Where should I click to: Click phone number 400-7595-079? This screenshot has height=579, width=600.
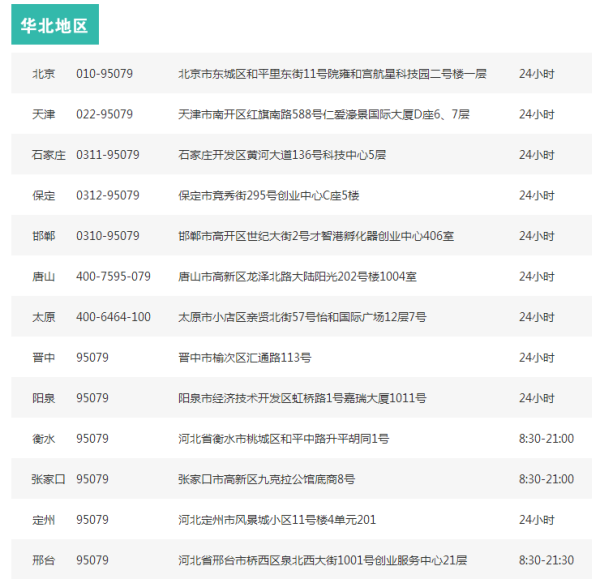click(113, 276)
